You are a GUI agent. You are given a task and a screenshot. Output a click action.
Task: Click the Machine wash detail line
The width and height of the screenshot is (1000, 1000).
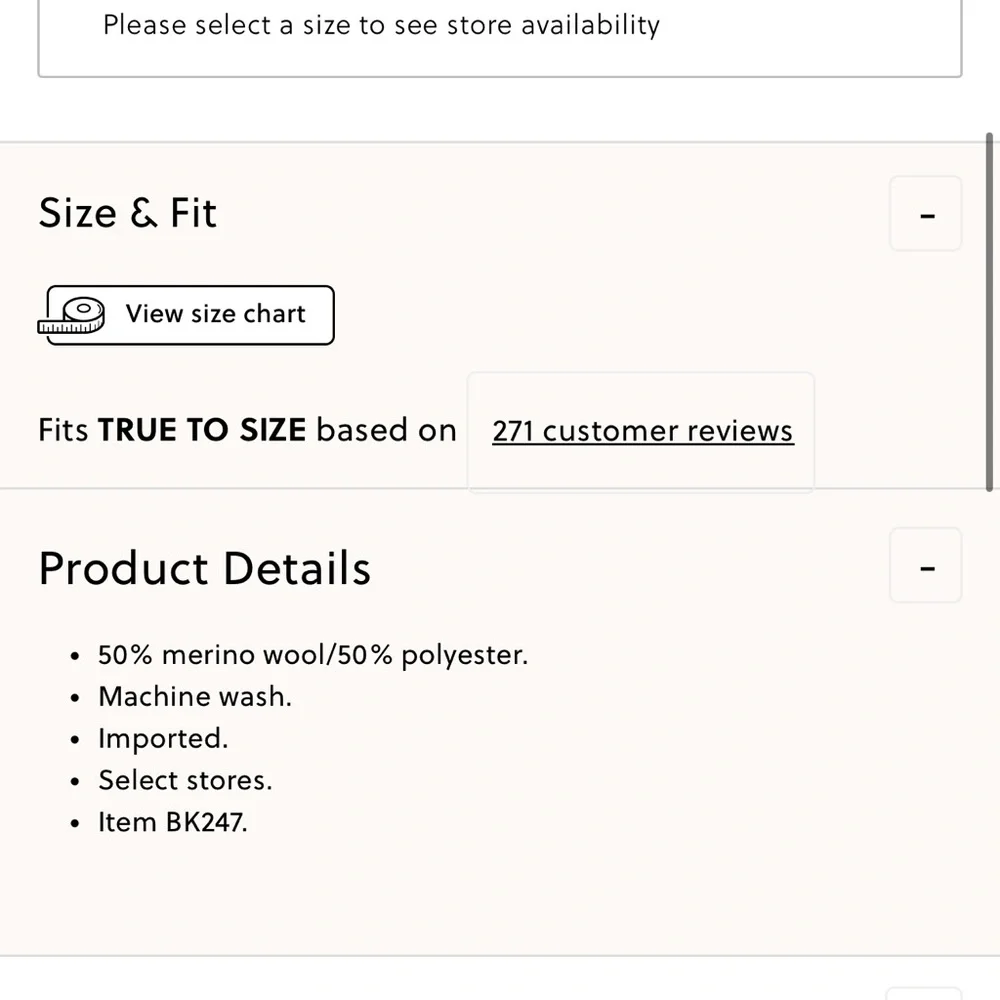click(195, 696)
